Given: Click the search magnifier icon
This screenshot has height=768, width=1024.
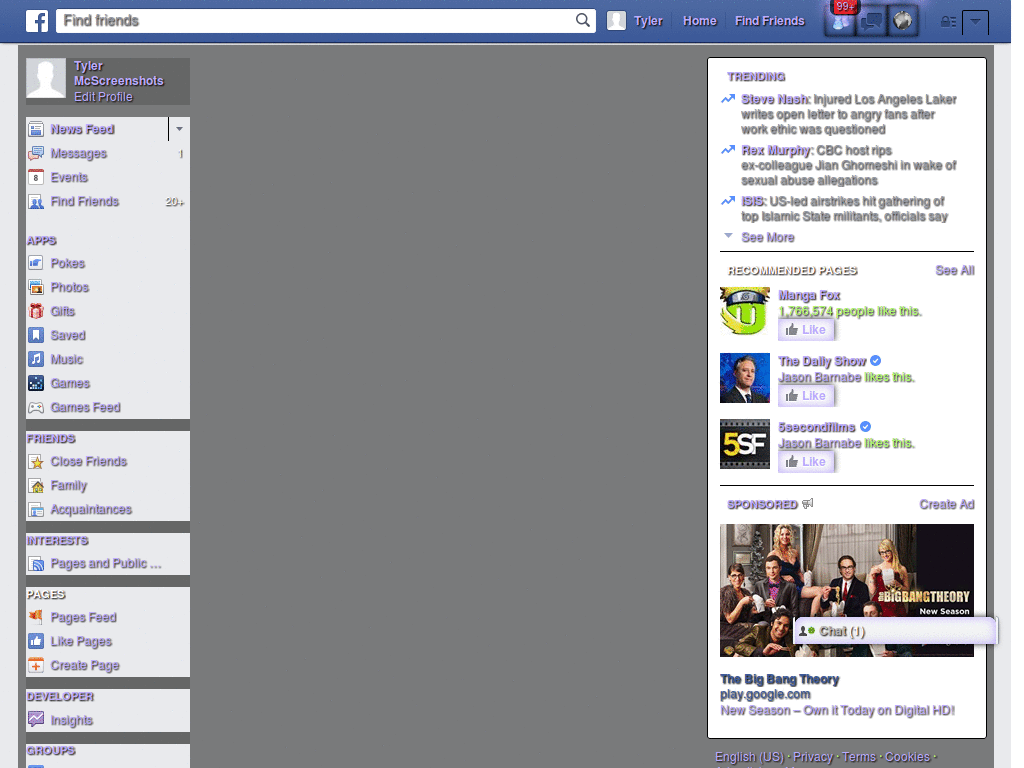Looking at the screenshot, I should point(583,20).
